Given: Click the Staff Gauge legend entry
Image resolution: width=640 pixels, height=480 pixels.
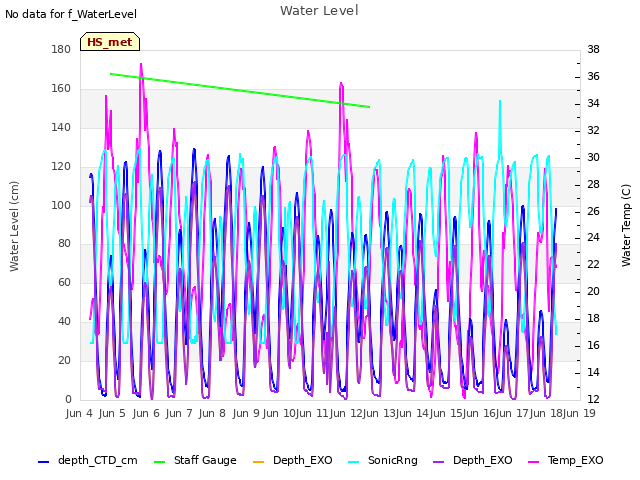Looking at the screenshot, I should [x=195, y=460].
